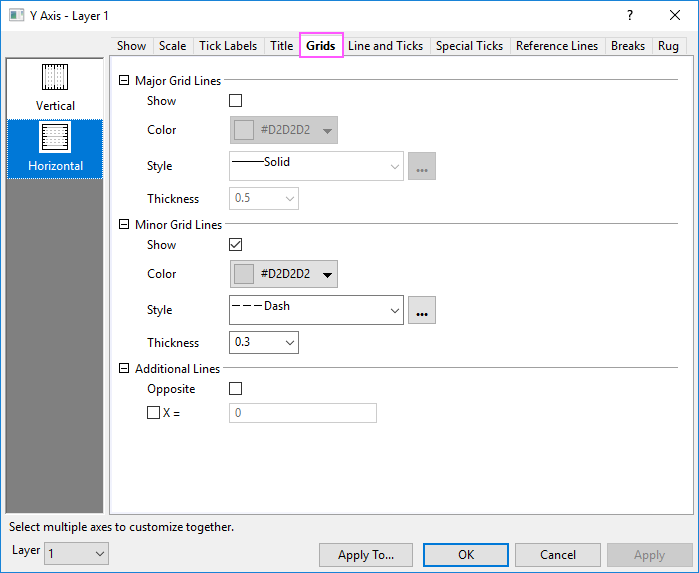
Task: Collapse the Additional Lines section
Action: pos(124,369)
